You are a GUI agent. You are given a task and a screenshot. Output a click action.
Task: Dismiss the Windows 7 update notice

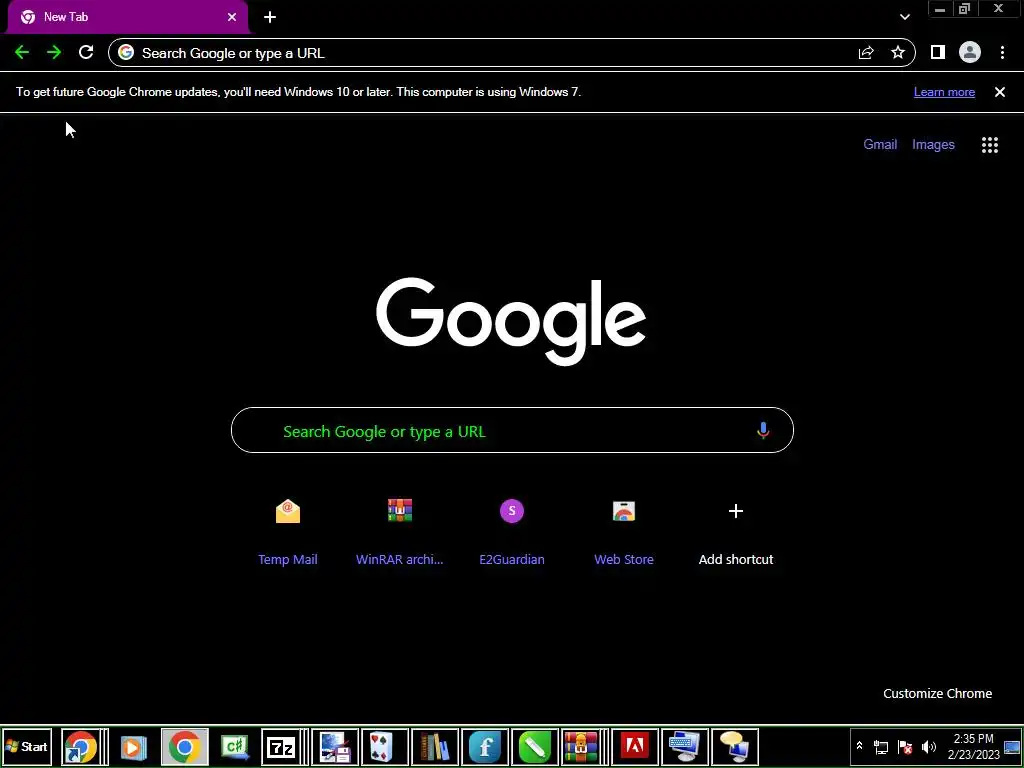pyautogui.click(x=1000, y=92)
